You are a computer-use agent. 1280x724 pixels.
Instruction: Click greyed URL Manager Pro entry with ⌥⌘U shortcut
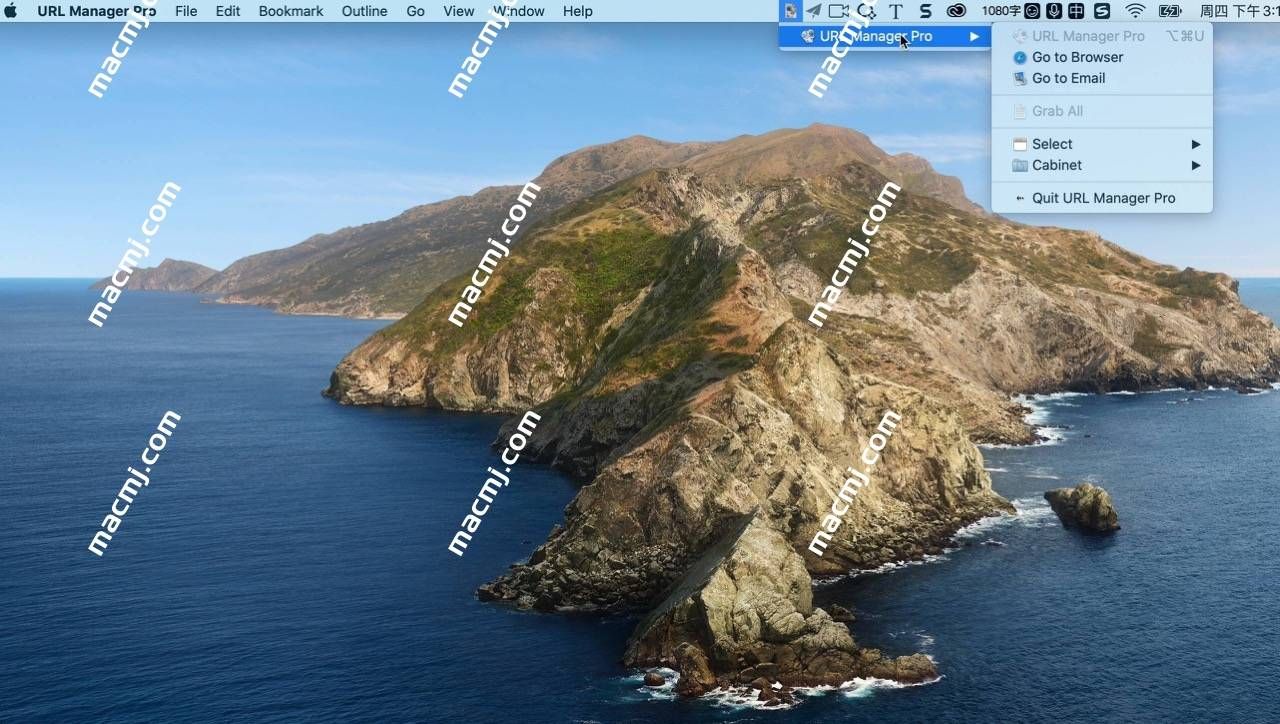click(x=1102, y=36)
